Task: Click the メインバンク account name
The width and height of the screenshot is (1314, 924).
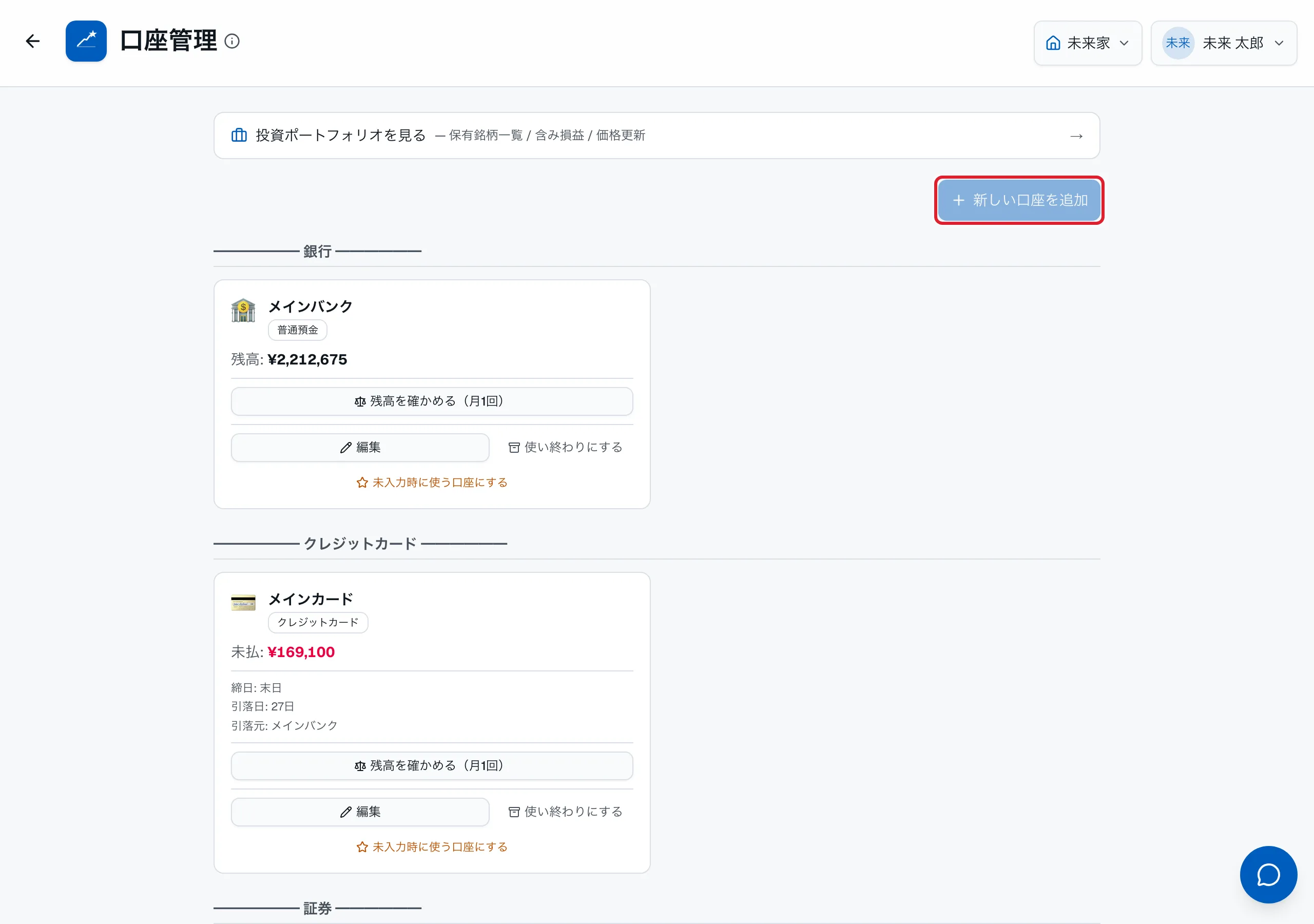Action: pos(311,307)
